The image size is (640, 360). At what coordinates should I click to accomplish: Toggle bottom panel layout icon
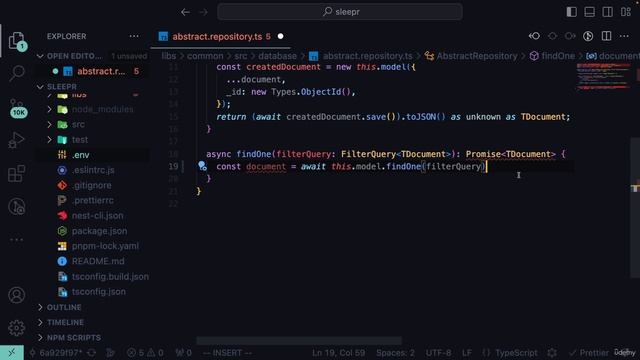pos(589,12)
